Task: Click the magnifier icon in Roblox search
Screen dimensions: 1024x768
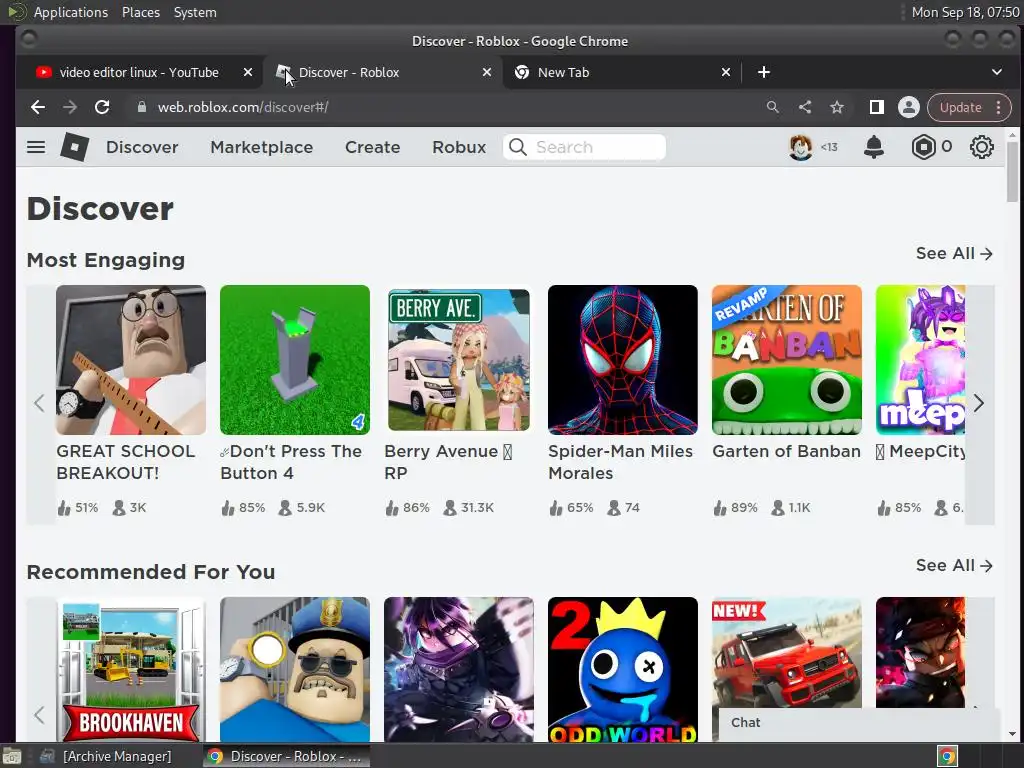Action: [517, 147]
